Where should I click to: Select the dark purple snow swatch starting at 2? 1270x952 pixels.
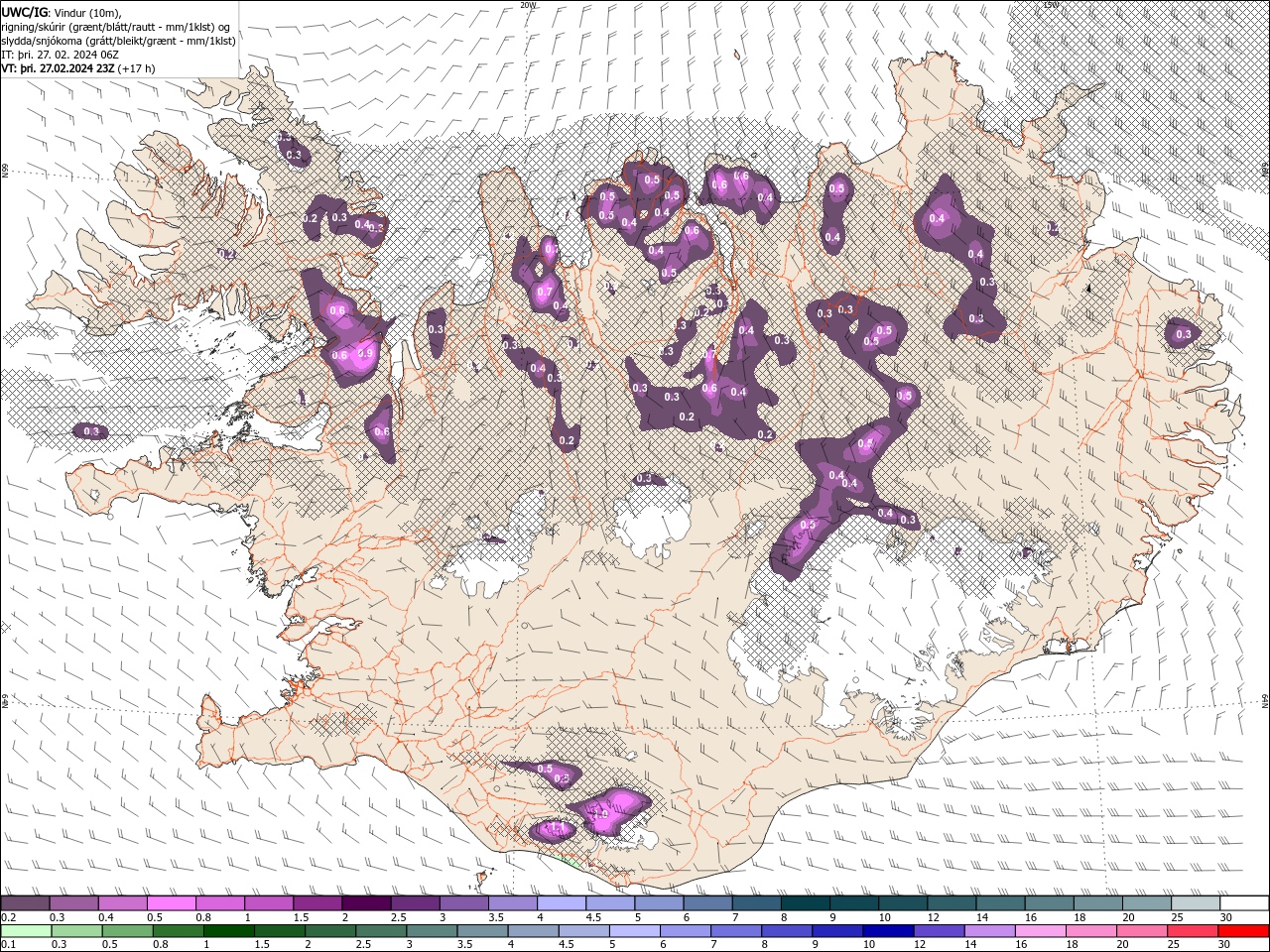[x=365, y=903]
